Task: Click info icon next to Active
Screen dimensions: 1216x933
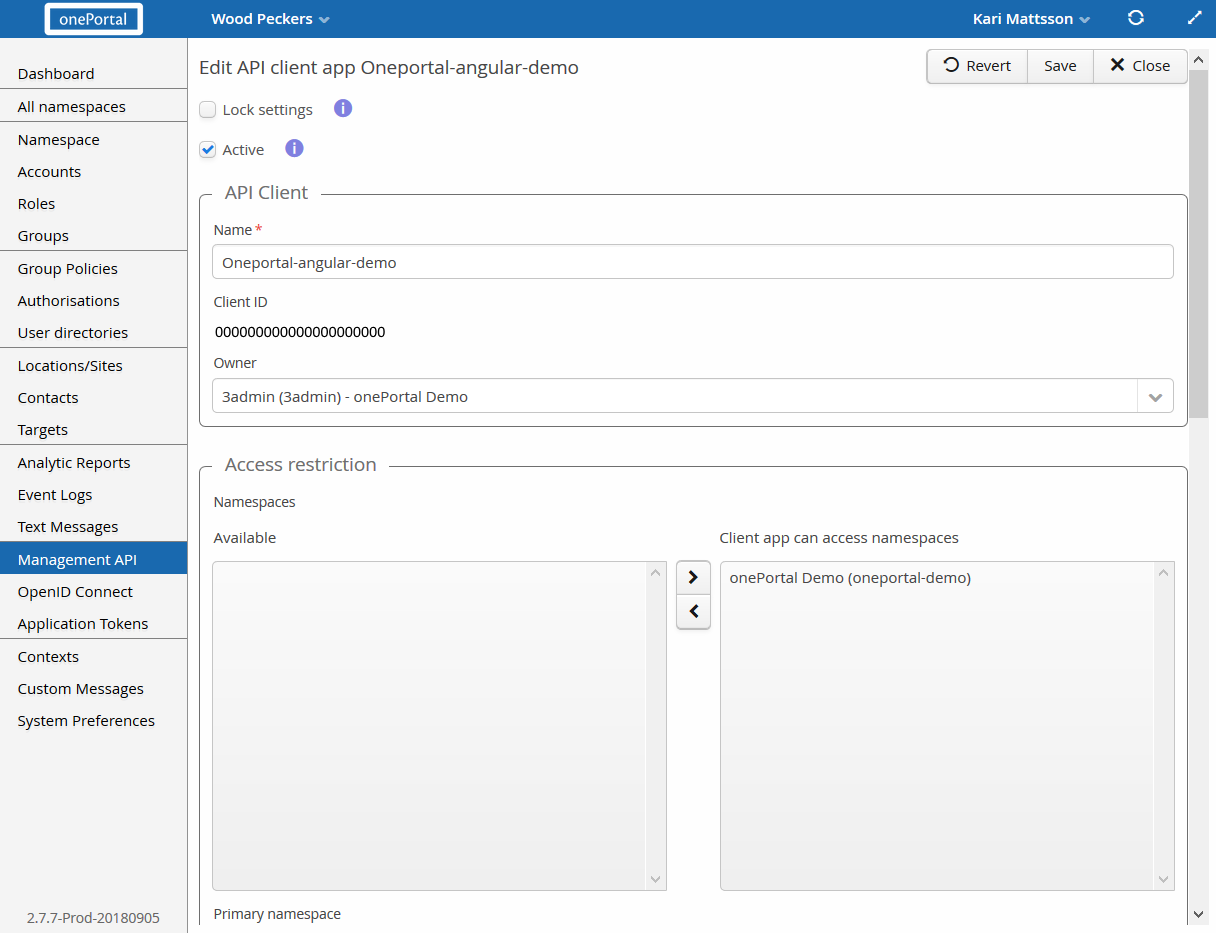Action: [x=294, y=148]
